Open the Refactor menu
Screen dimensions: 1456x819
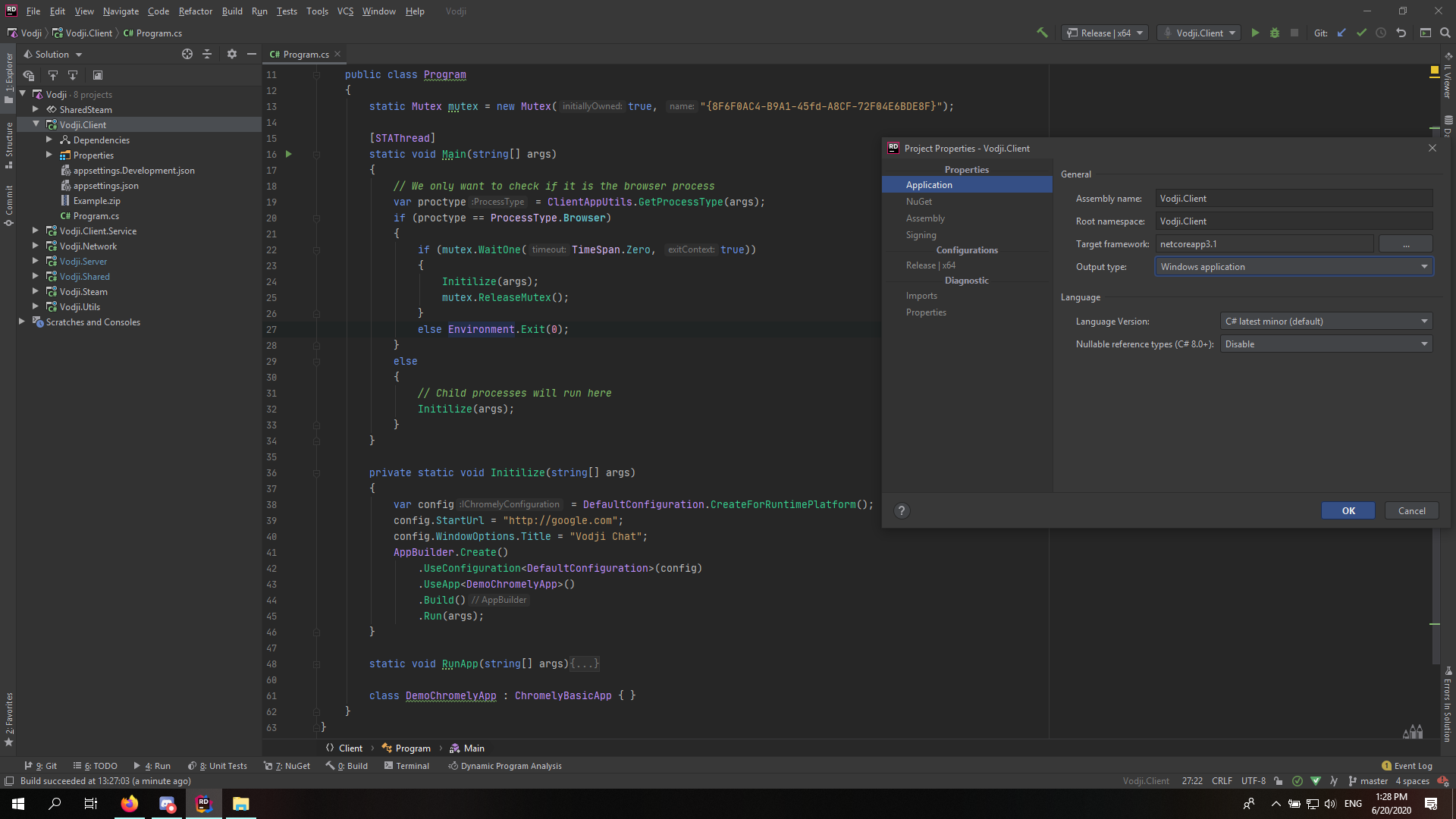pyautogui.click(x=195, y=11)
